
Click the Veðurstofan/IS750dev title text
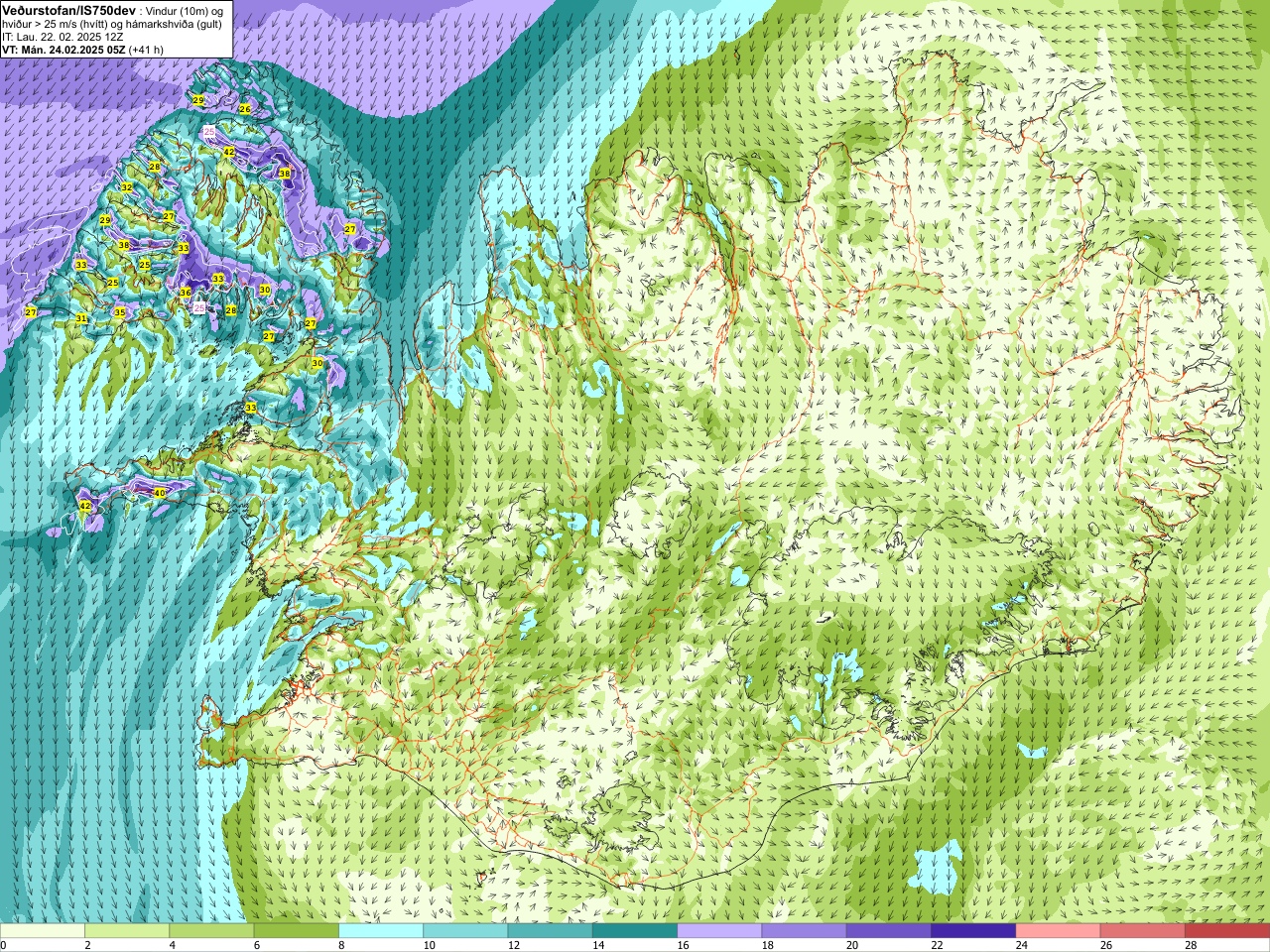[69, 10]
